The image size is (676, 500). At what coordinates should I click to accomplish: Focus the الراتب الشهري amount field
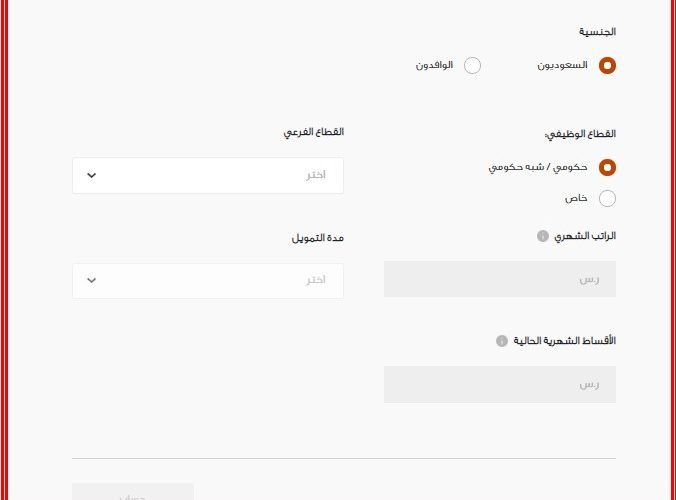(x=500, y=279)
